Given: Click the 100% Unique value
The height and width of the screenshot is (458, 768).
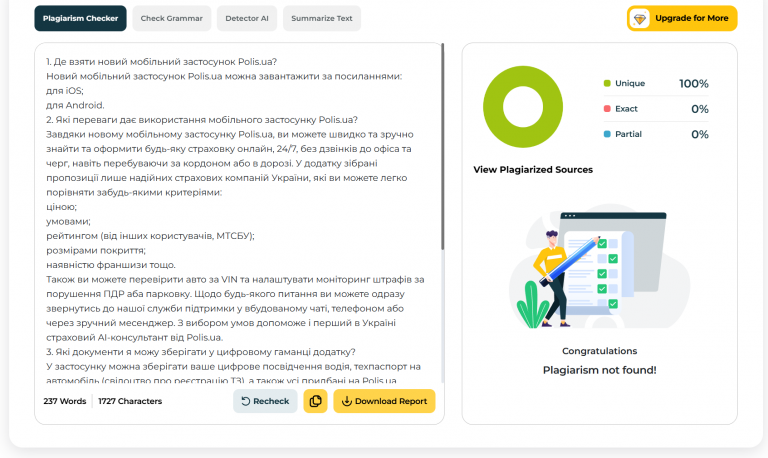Looking at the screenshot, I should (x=694, y=84).
